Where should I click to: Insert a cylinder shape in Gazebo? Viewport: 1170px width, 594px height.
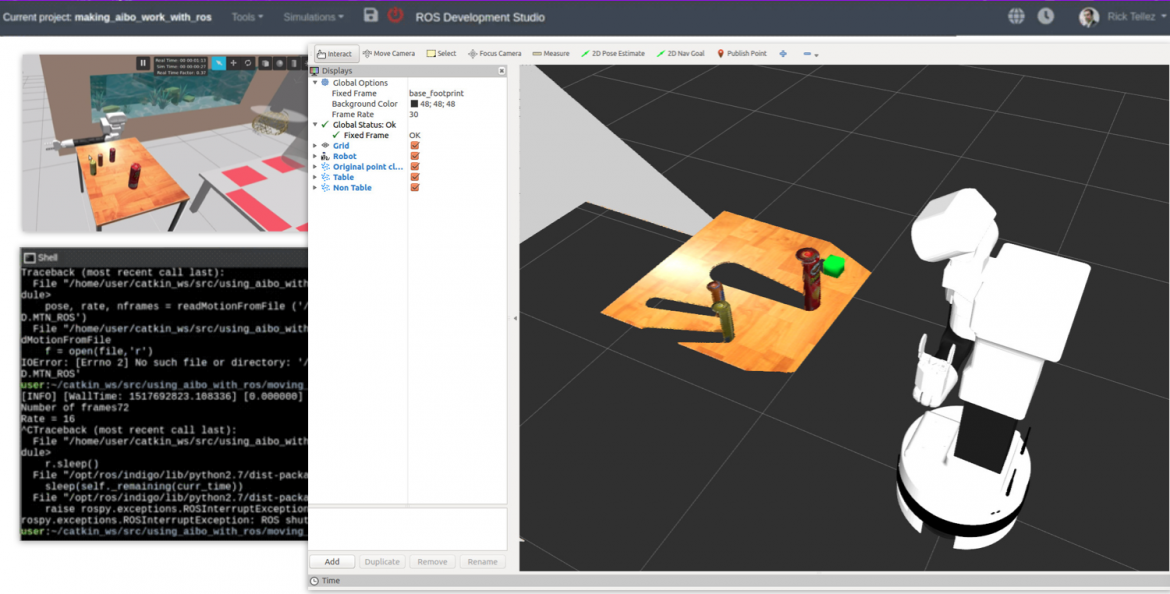click(x=293, y=63)
